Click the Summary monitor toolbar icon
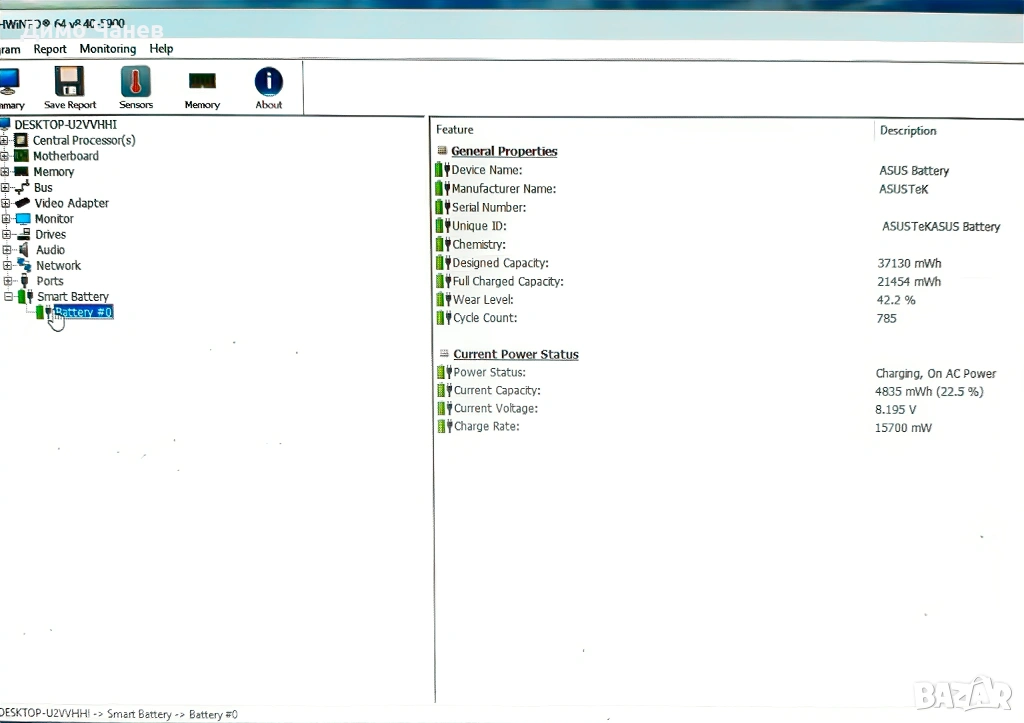Screen dimensions: 1024x723 click(8, 83)
